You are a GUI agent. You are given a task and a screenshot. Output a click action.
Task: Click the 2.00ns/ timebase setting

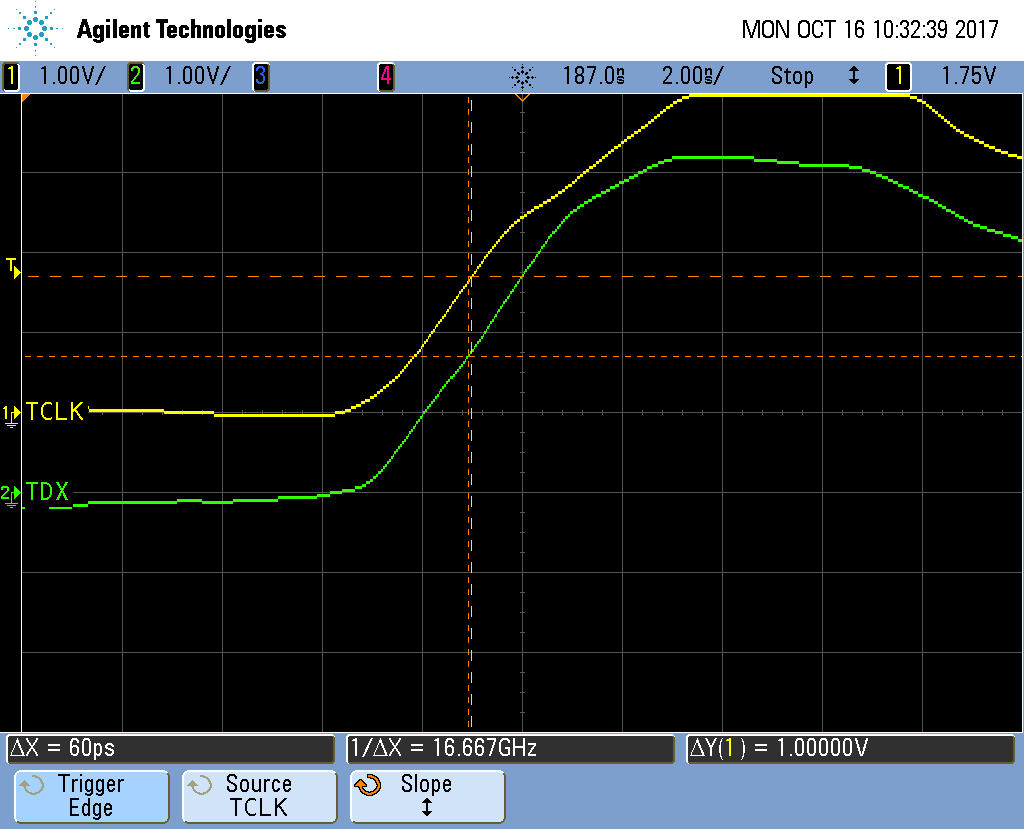(x=692, y=76)
